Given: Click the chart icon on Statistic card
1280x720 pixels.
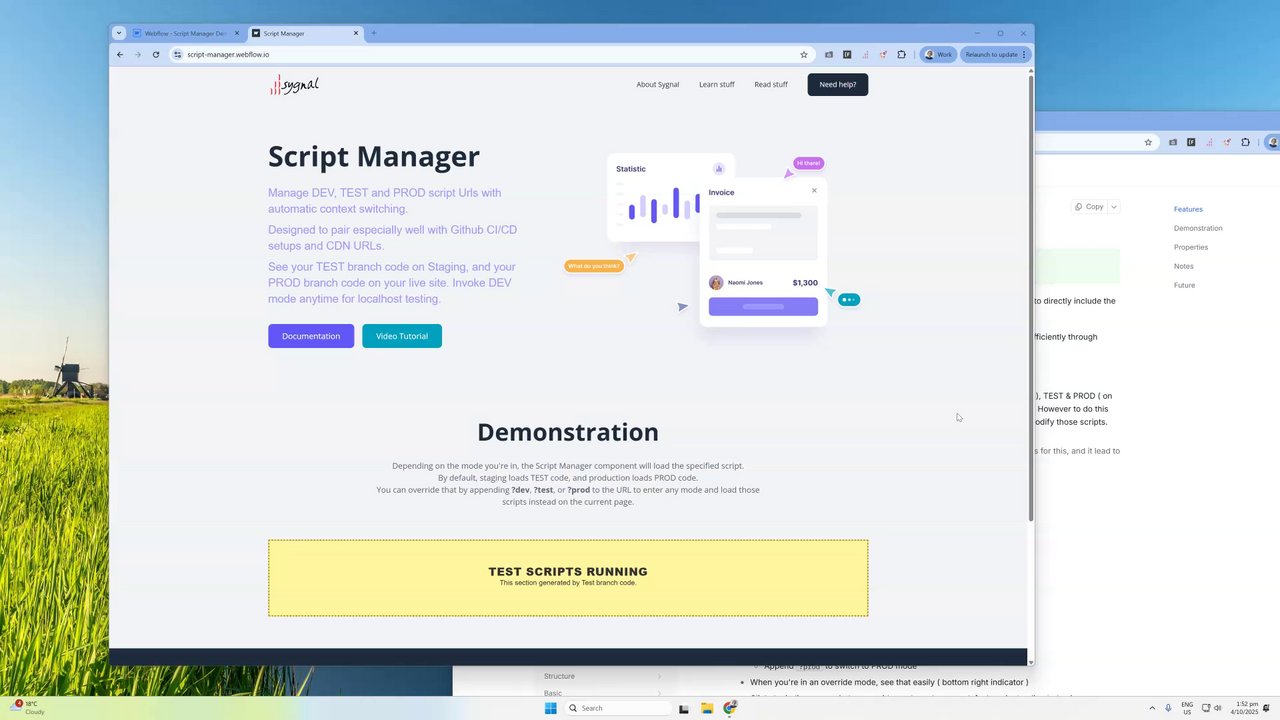Looking at the screenshot, I should pyautogui.click(x=718, y=169).
